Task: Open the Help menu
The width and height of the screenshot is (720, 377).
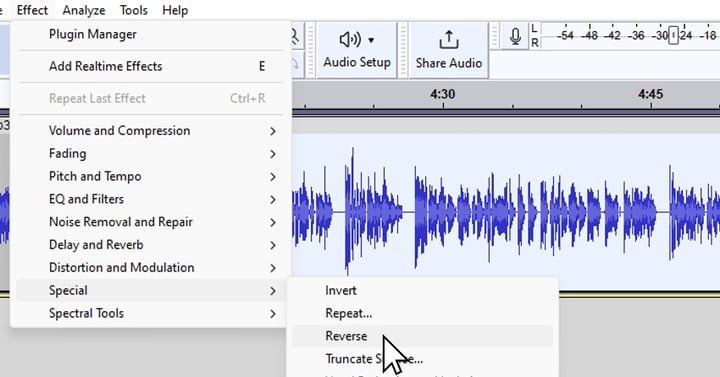Action: click(175, 10)
